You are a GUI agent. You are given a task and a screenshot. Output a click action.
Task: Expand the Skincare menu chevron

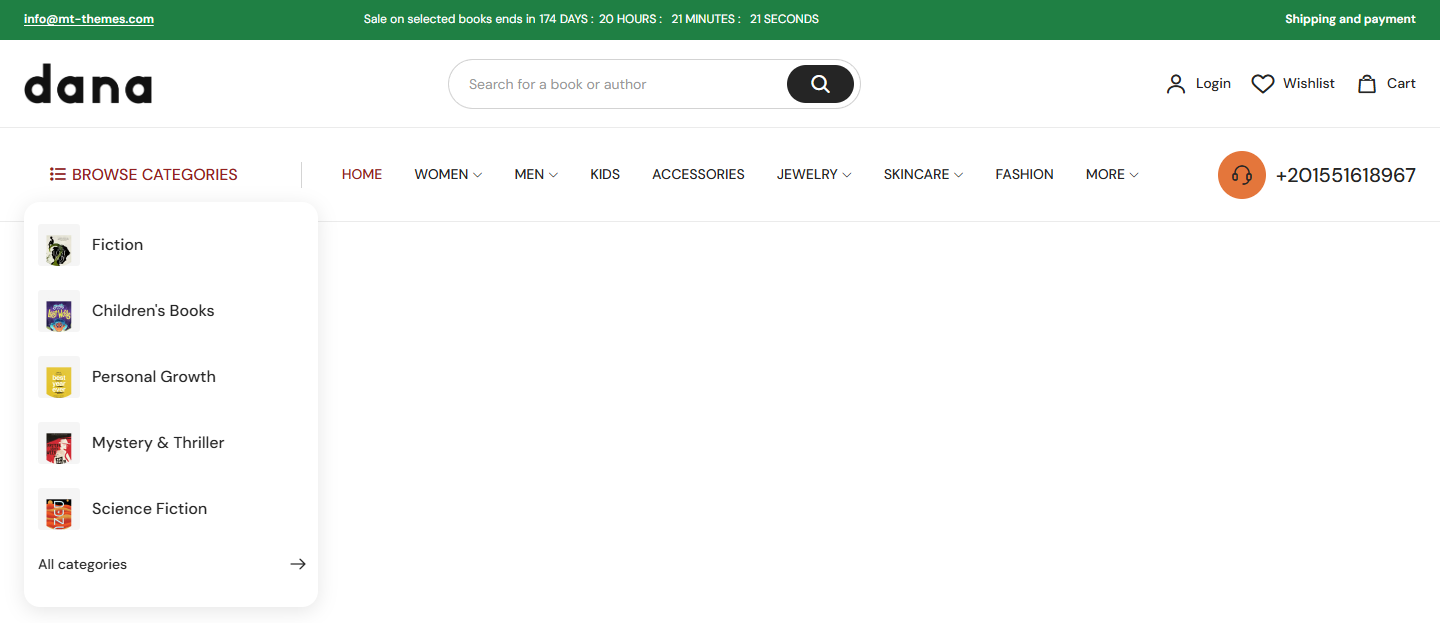pyautogui.click(x=958, y=175)
